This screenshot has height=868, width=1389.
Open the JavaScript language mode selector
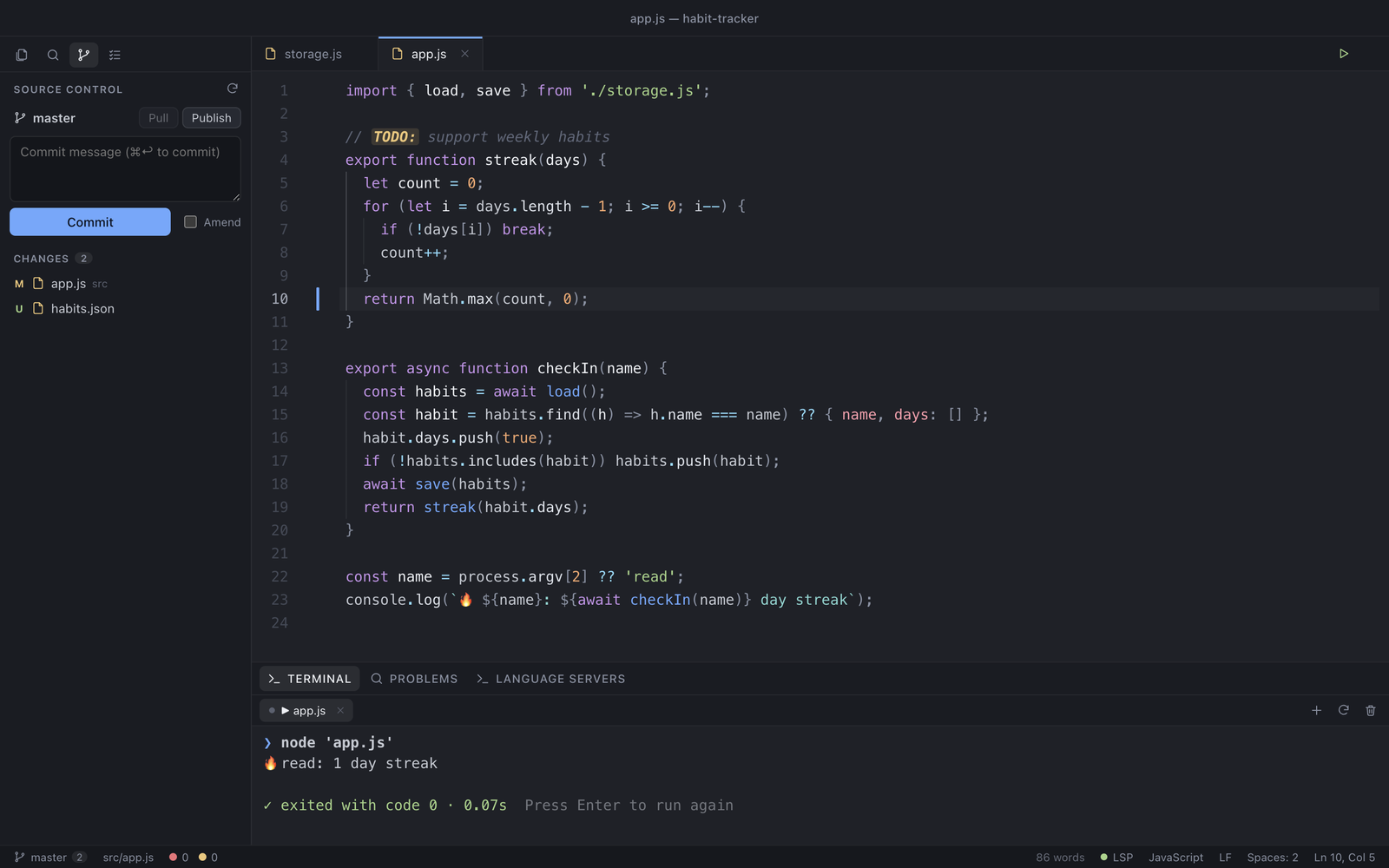[x=1175, y=857]
